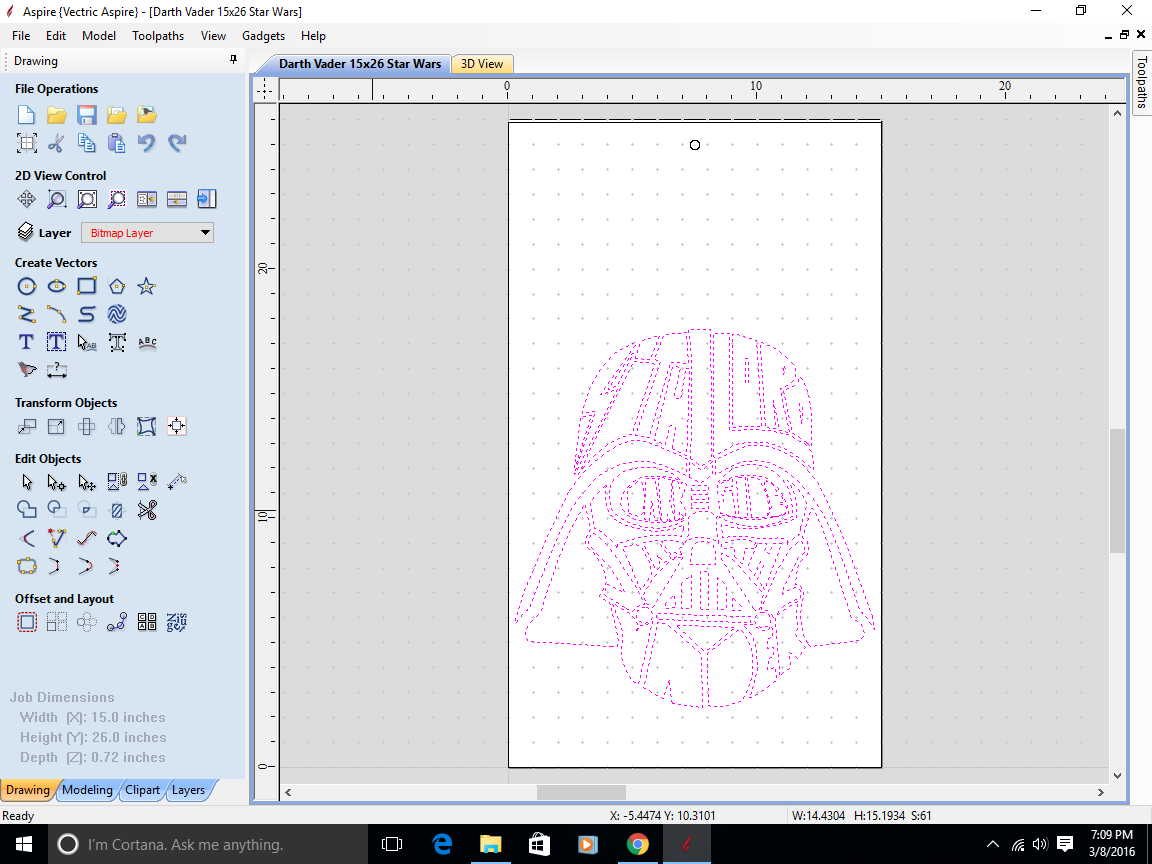Screen dimensions: 1152x864
Task: Toggle the Drawing panel auto-hide pushpin
Action: (x=233, y=60)
